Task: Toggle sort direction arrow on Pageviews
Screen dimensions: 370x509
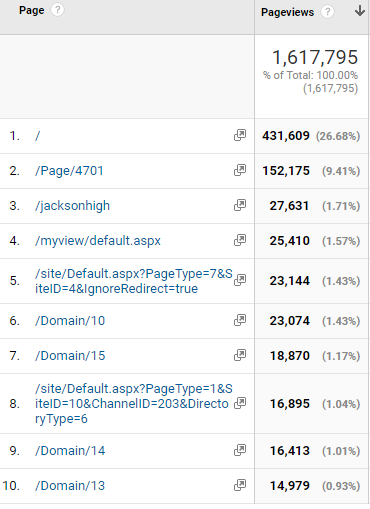Action: pos(360,11)
